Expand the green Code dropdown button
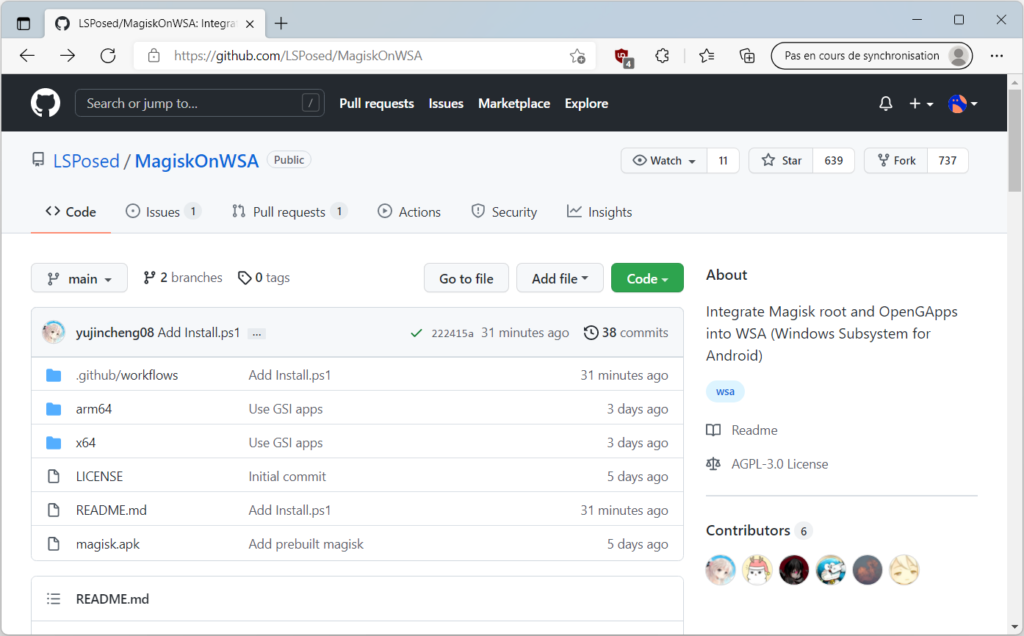The image size is (1024, 636). point(647,279)
